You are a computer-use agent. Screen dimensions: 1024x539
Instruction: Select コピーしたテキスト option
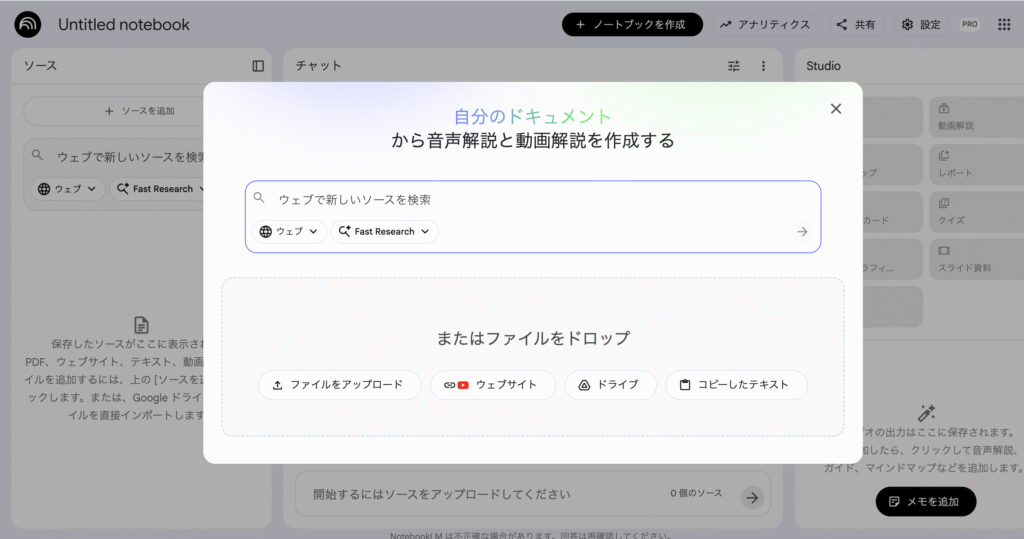(x=735, y=385)
